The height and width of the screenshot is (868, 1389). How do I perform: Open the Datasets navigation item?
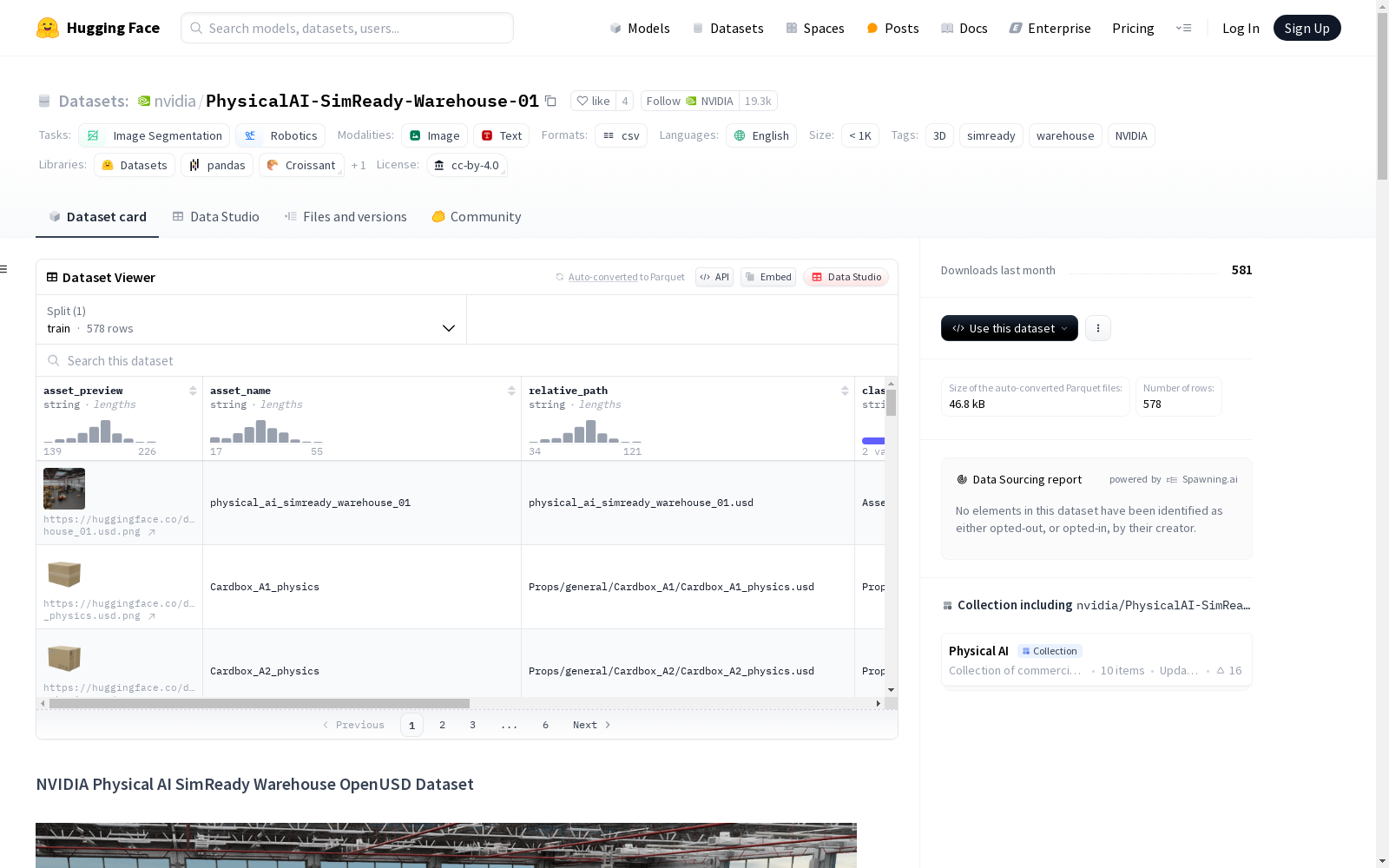(727, 28)
